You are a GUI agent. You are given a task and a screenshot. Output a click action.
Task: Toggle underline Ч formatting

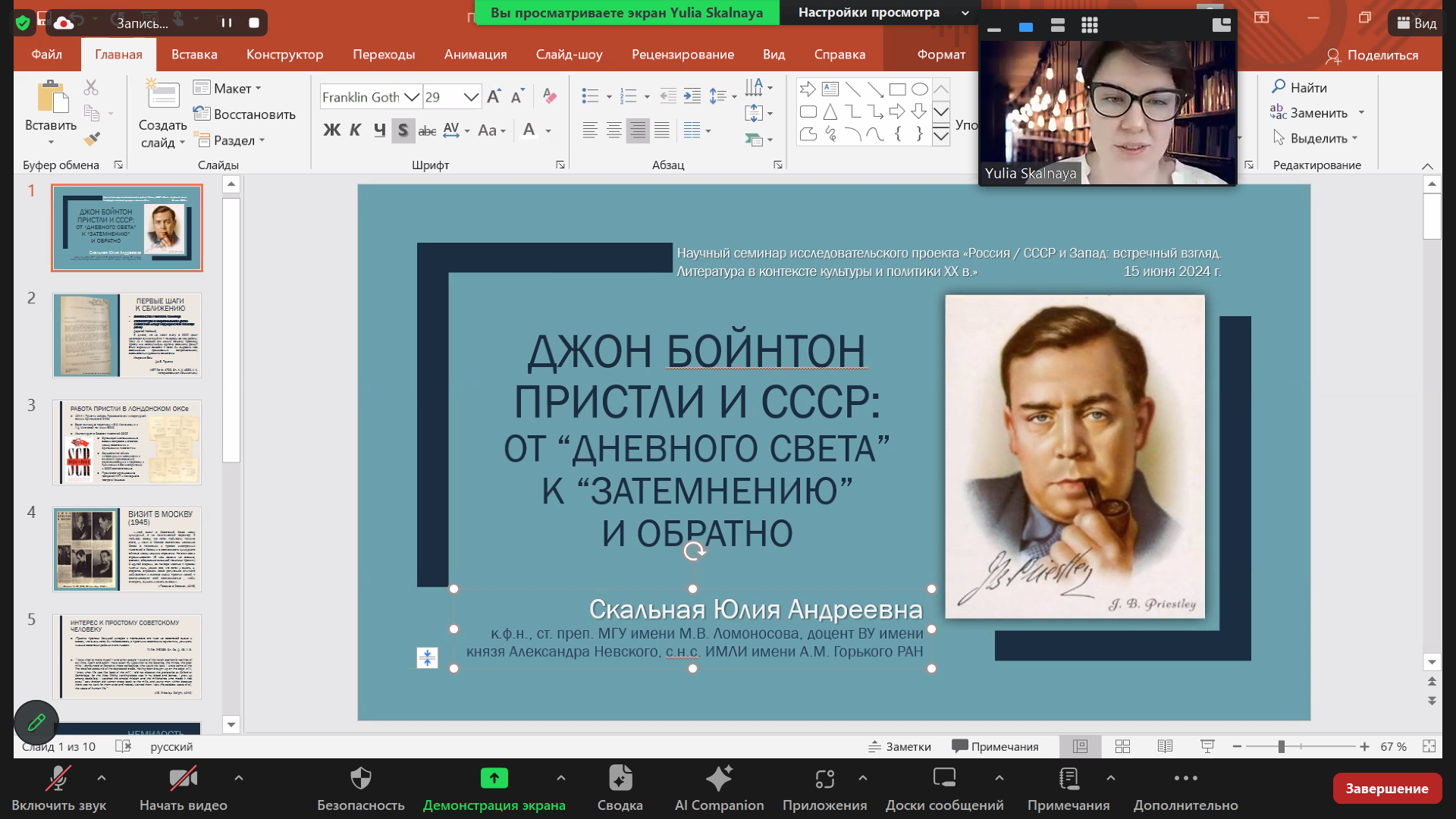pyautogui.click(x=379, y=130)
